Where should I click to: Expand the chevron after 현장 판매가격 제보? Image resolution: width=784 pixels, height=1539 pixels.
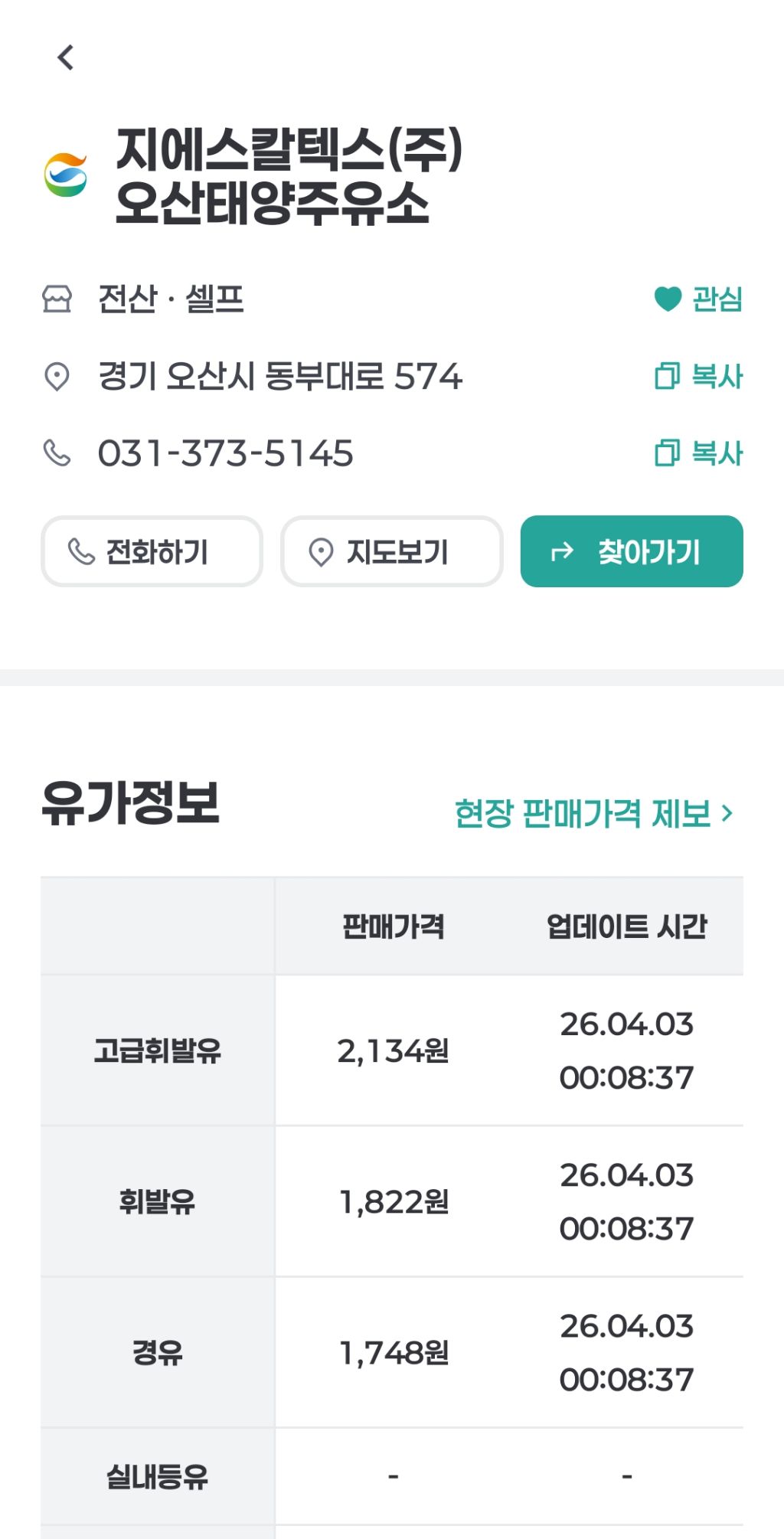tap(727, 813)
